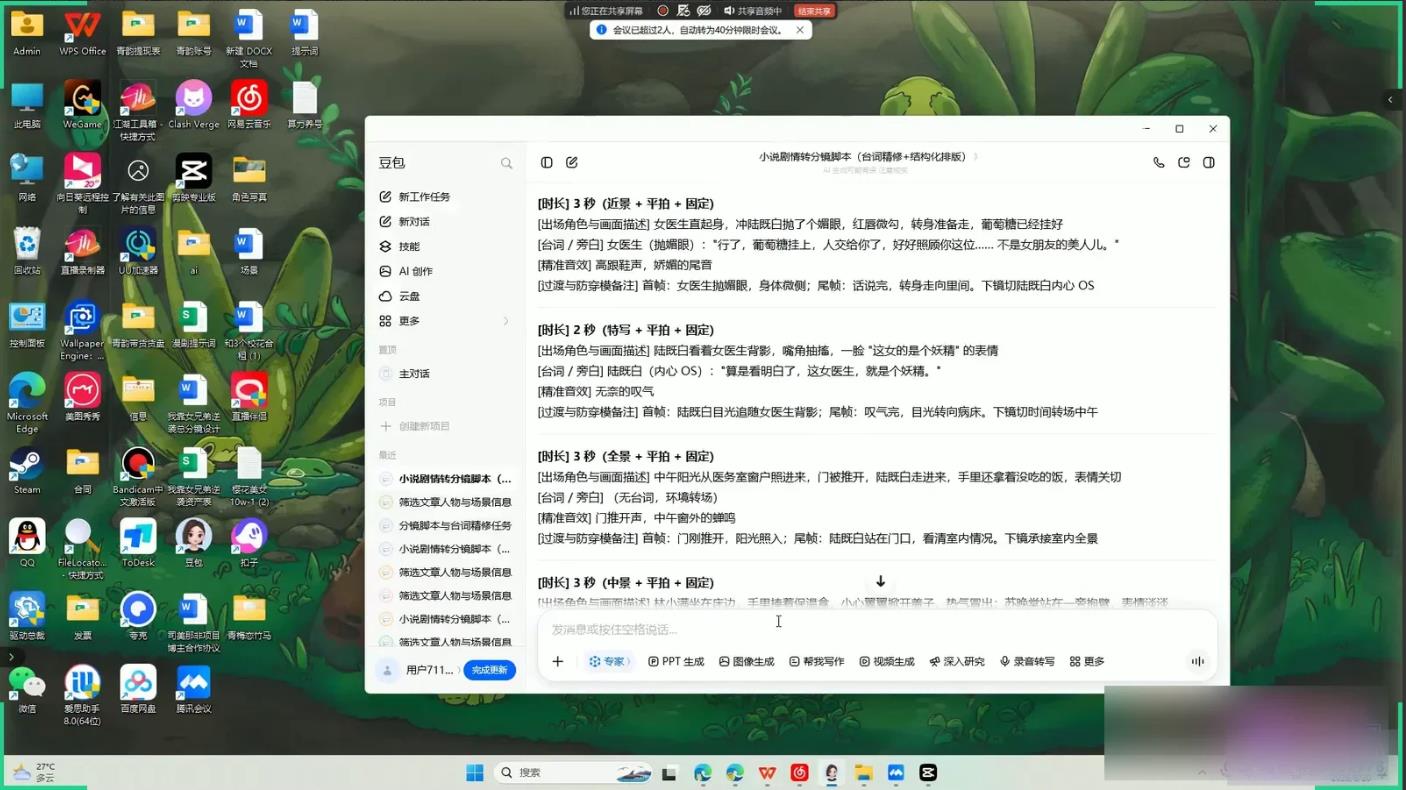
Task: Select the ToDesk desktop icon
Action: pyautogui.click(x=138, y=544)
